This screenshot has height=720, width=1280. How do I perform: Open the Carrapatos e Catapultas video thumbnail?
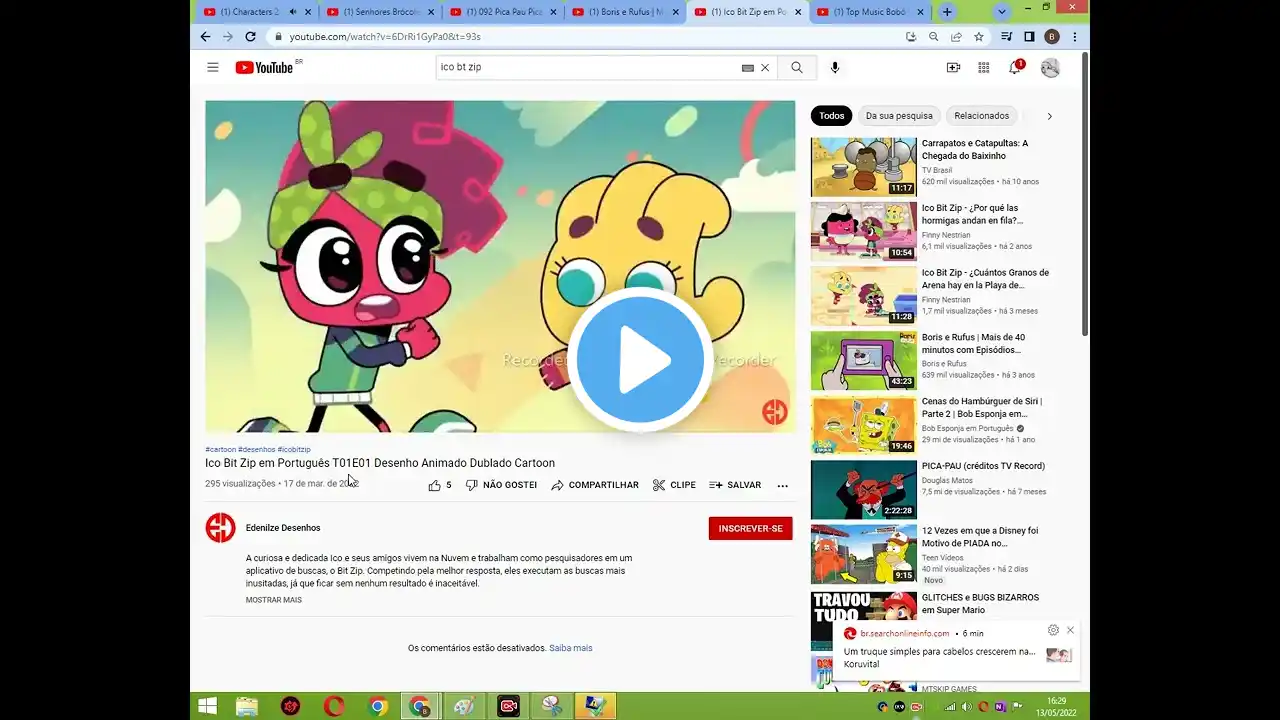coord(863,167)
